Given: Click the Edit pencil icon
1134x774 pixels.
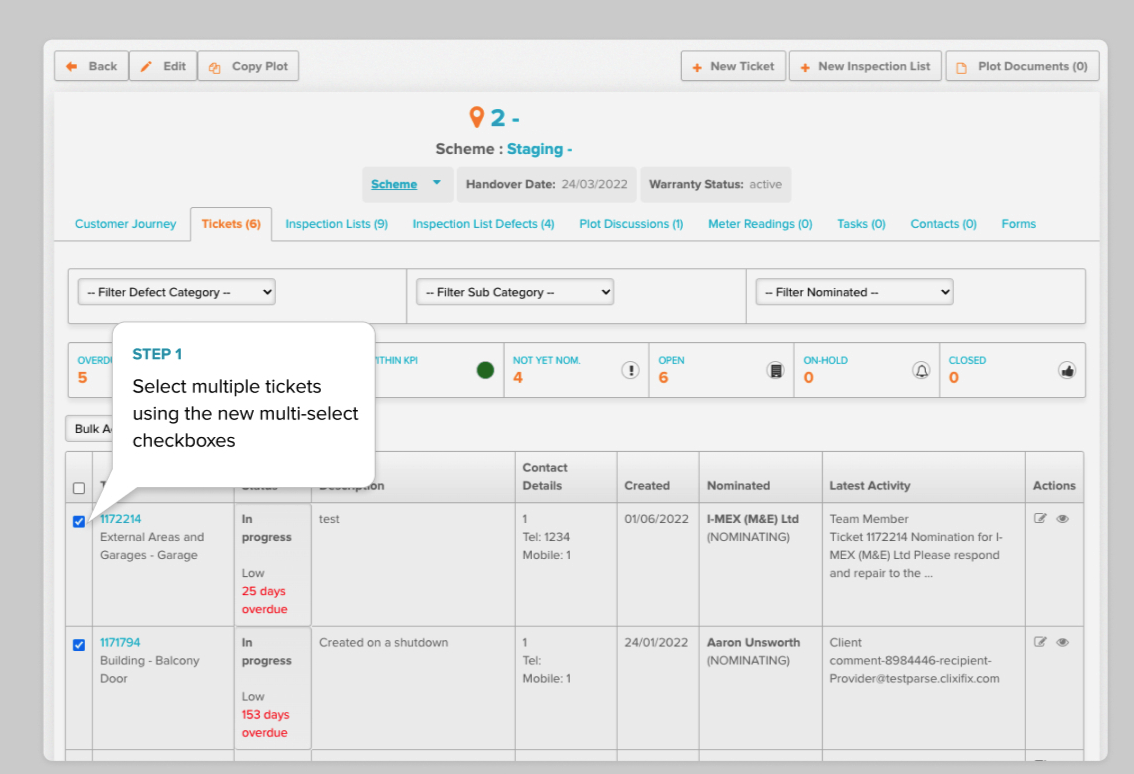Looking at the screenshot, I should pos(146,67).
